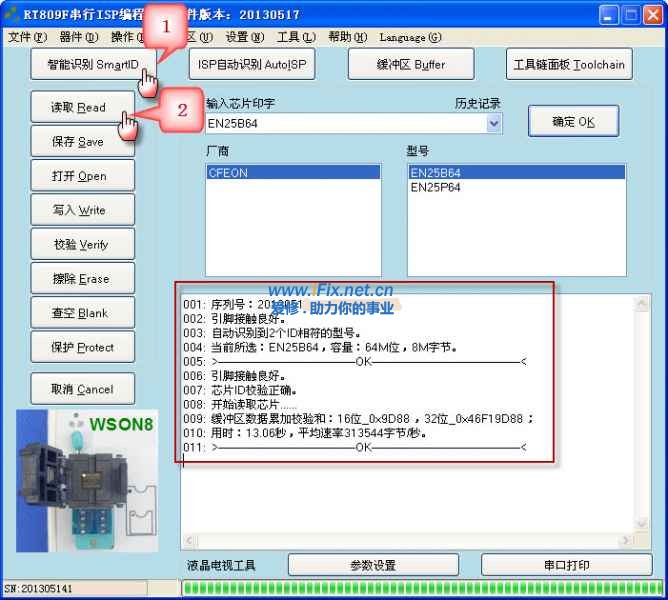
Task: Click the 液晶电视工具 label
Action: pyautogui.click(x=221, y=565)
